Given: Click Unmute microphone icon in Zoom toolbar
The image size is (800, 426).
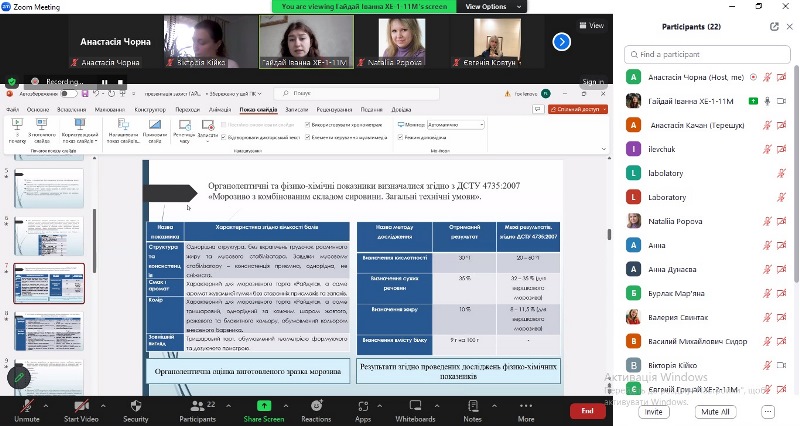Looking at the screenshot, I should click(27, 407).
